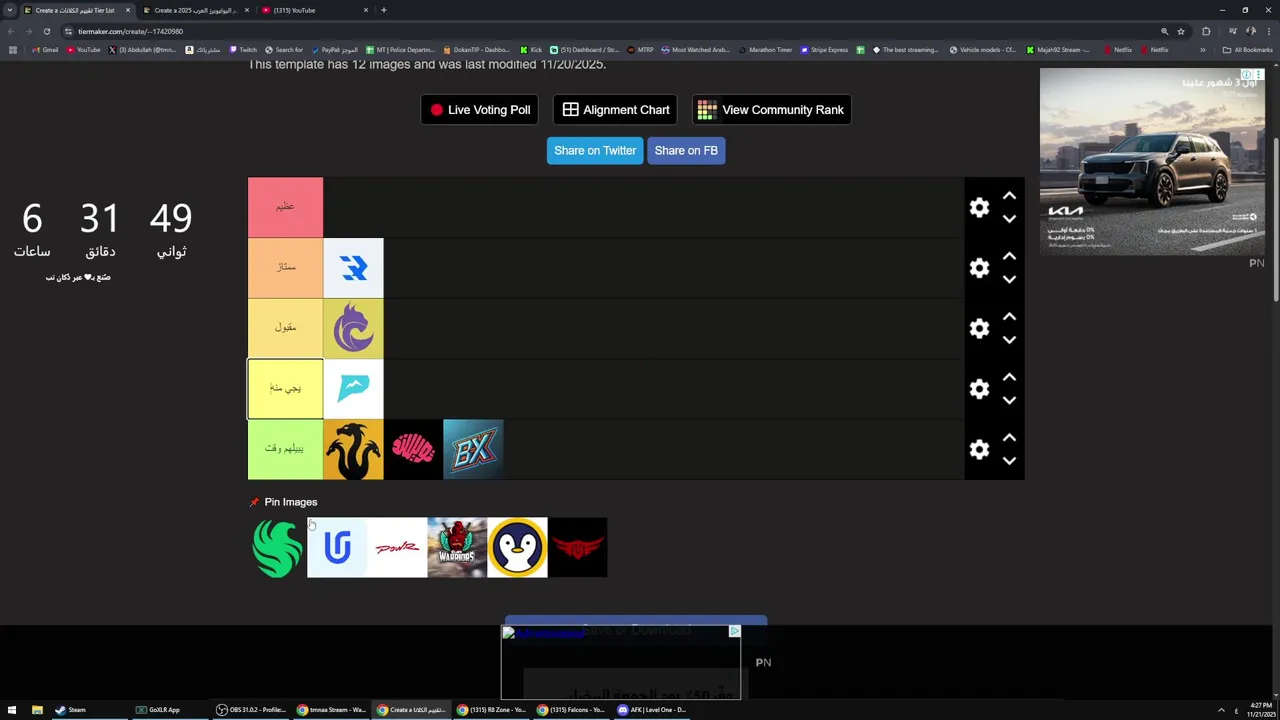
Task: Move the yellow fourth tier row up
Action: [1009, 377]
